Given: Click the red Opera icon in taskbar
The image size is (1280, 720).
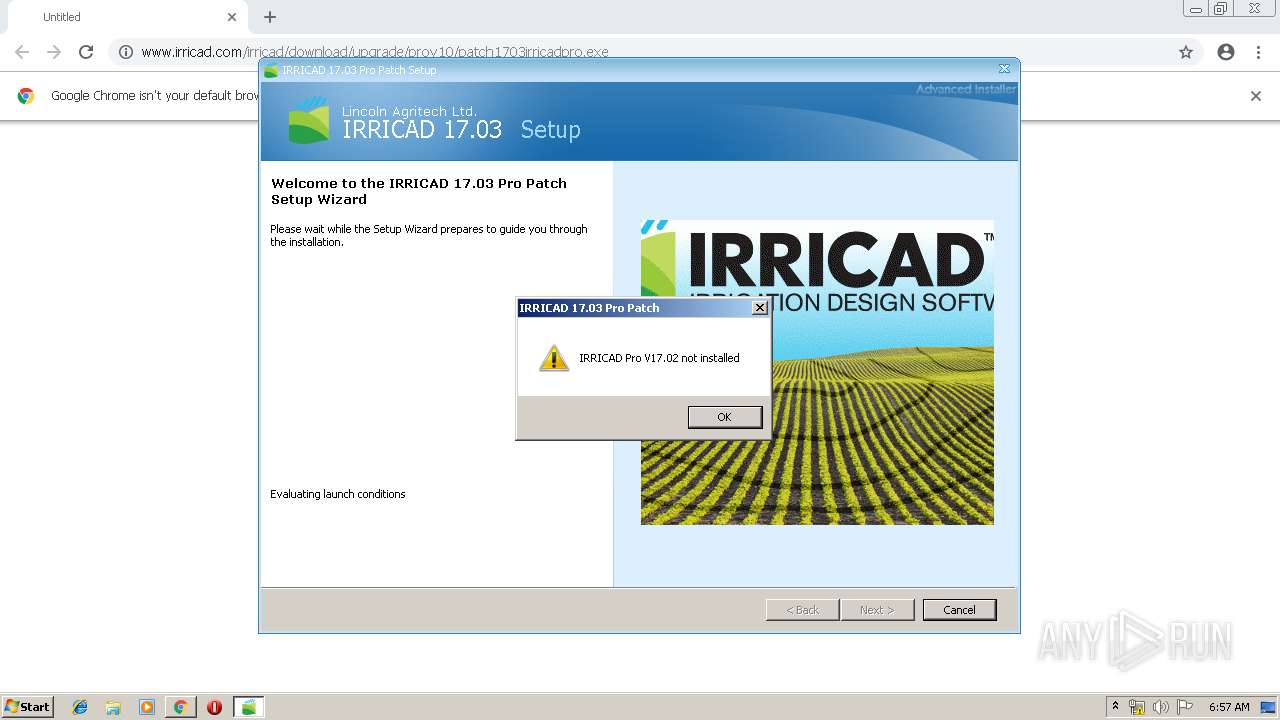Looking at the screenshot, I should [x=214, y=707].
